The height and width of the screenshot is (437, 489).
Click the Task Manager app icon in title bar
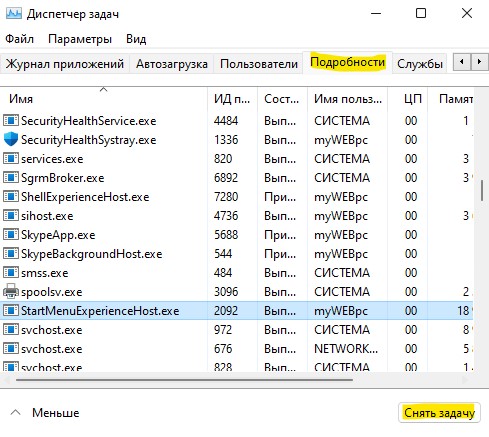pos(14,14)
